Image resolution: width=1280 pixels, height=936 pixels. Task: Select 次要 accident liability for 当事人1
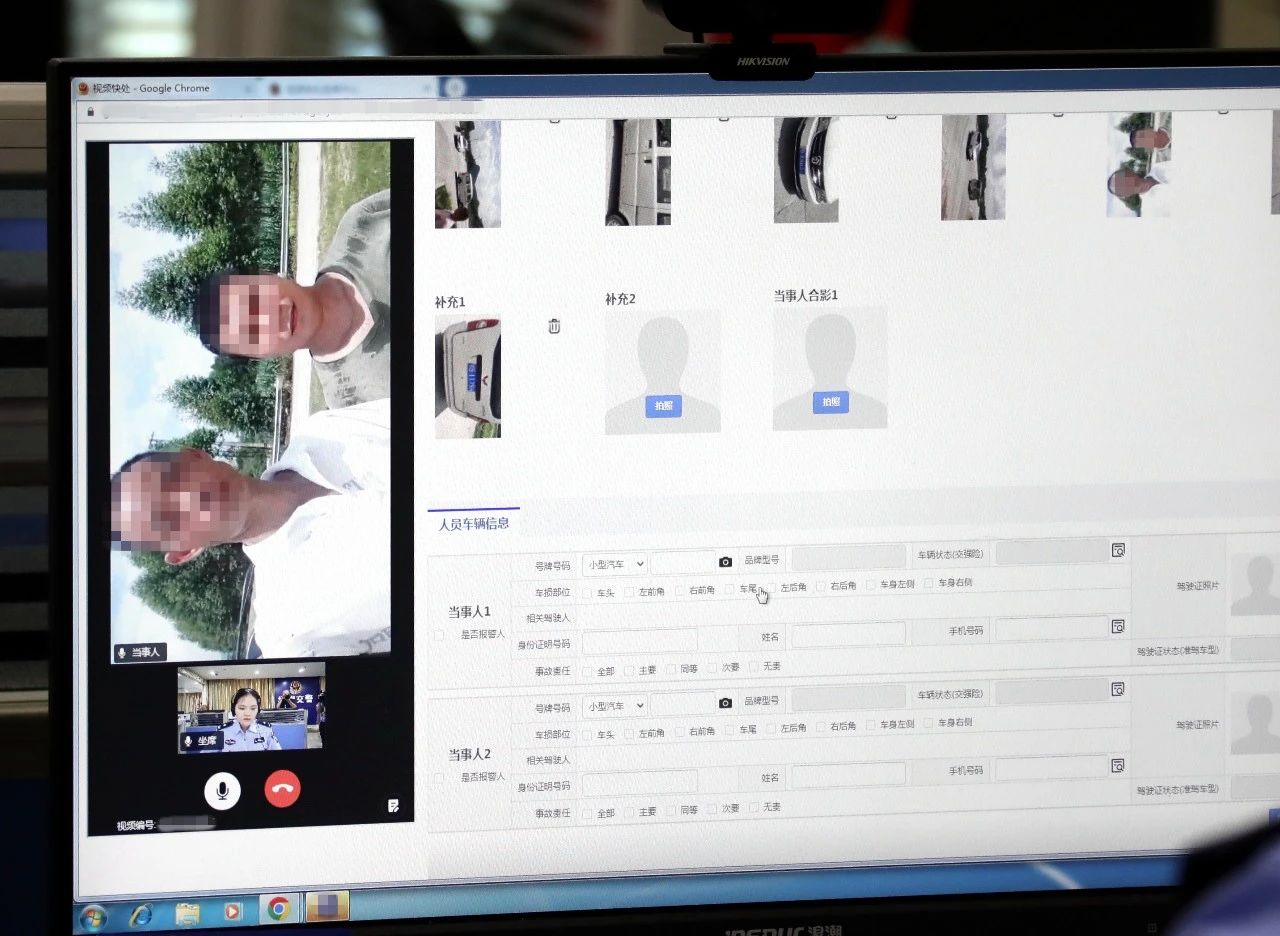(x=712, y=668)
